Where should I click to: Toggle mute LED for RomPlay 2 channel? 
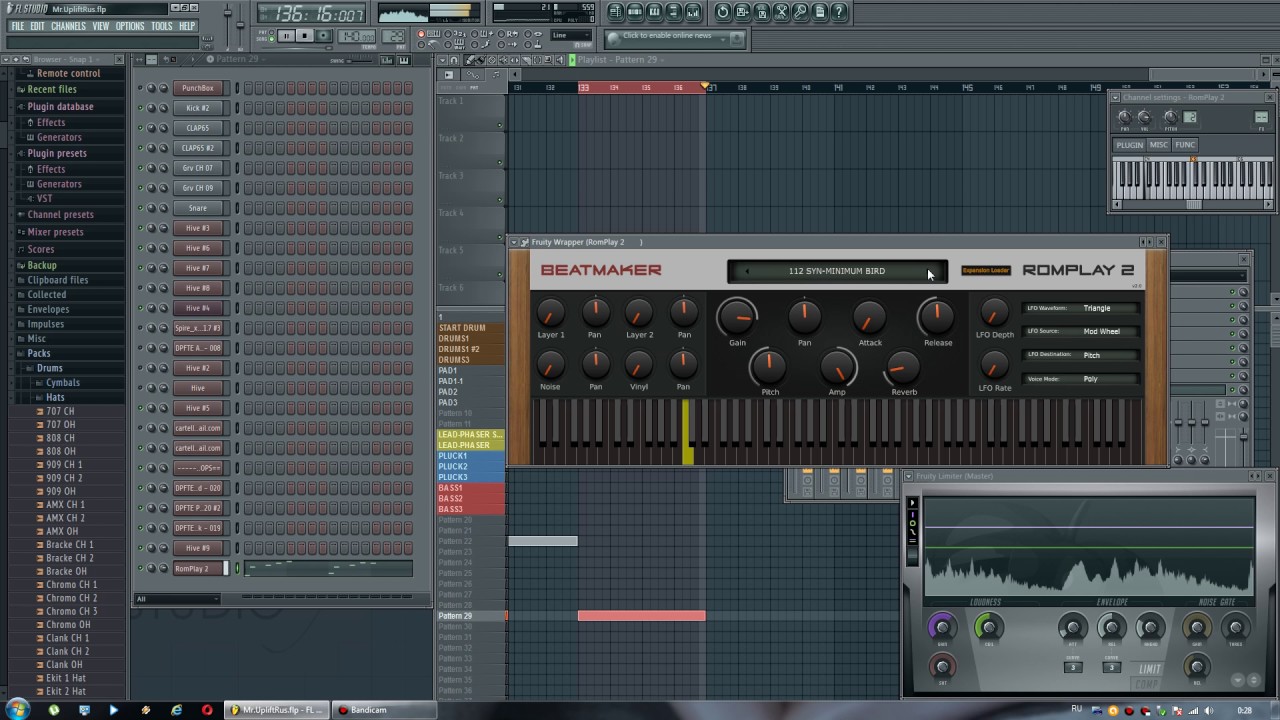[140, 568]
